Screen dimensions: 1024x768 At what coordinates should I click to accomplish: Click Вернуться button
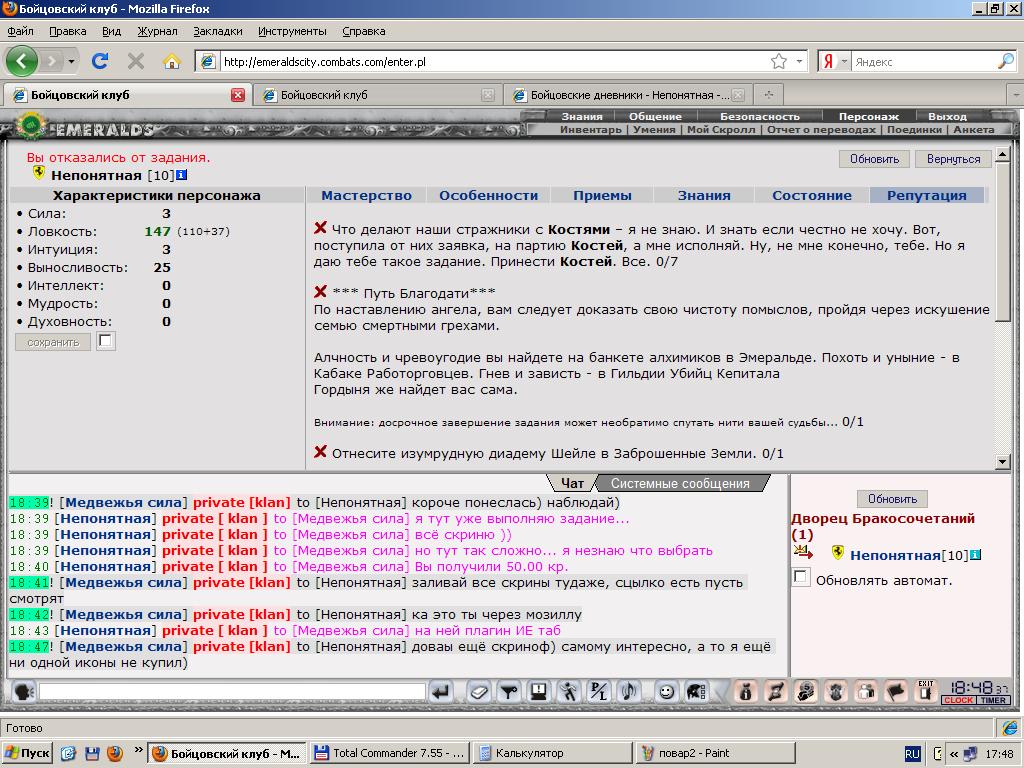(x=953, y=159)
